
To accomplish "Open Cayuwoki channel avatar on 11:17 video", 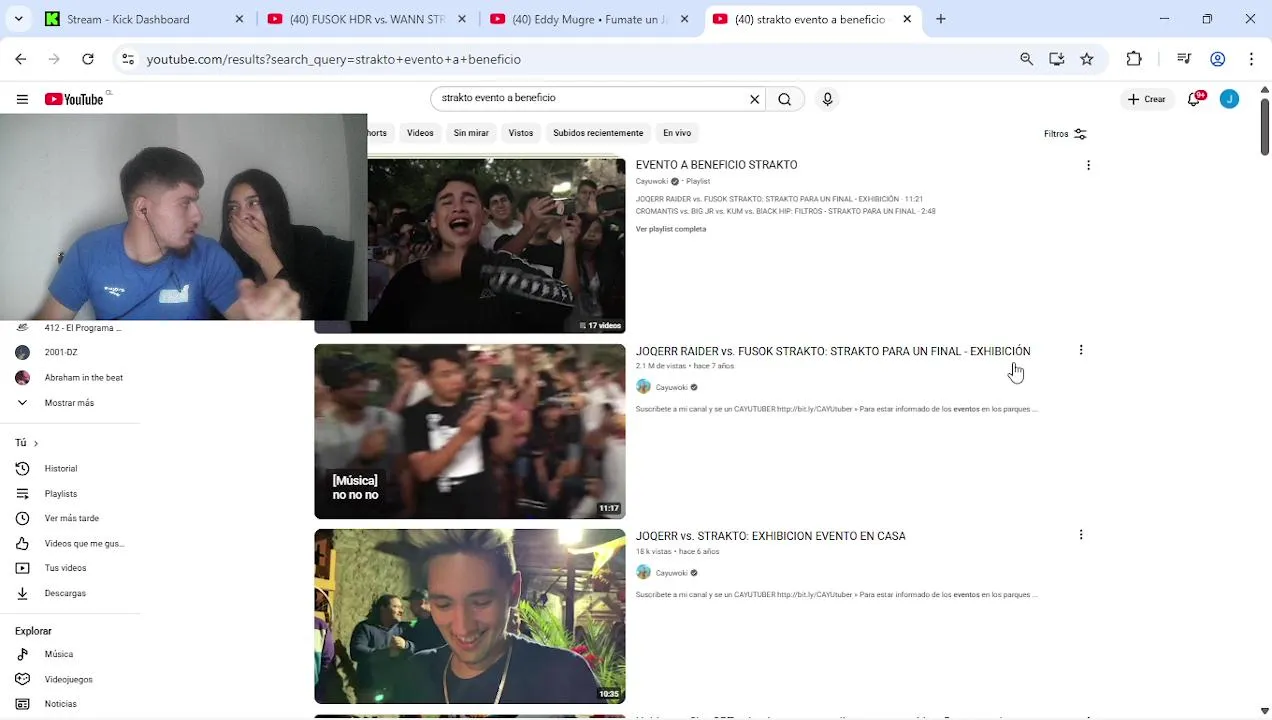I will (x=643, y=387).
